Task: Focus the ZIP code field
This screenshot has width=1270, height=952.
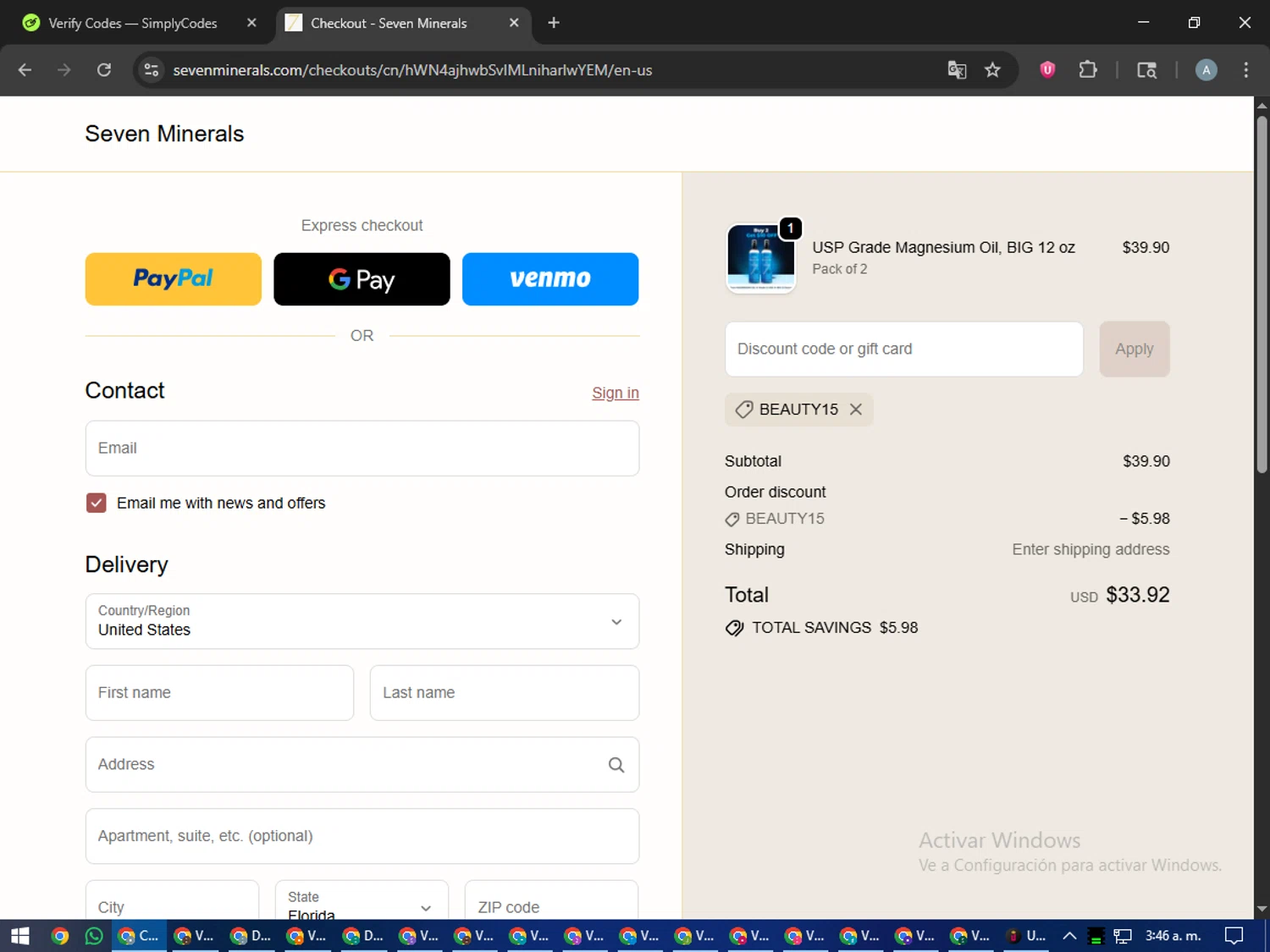Action: pyautogui.click(x=551, y=900)
